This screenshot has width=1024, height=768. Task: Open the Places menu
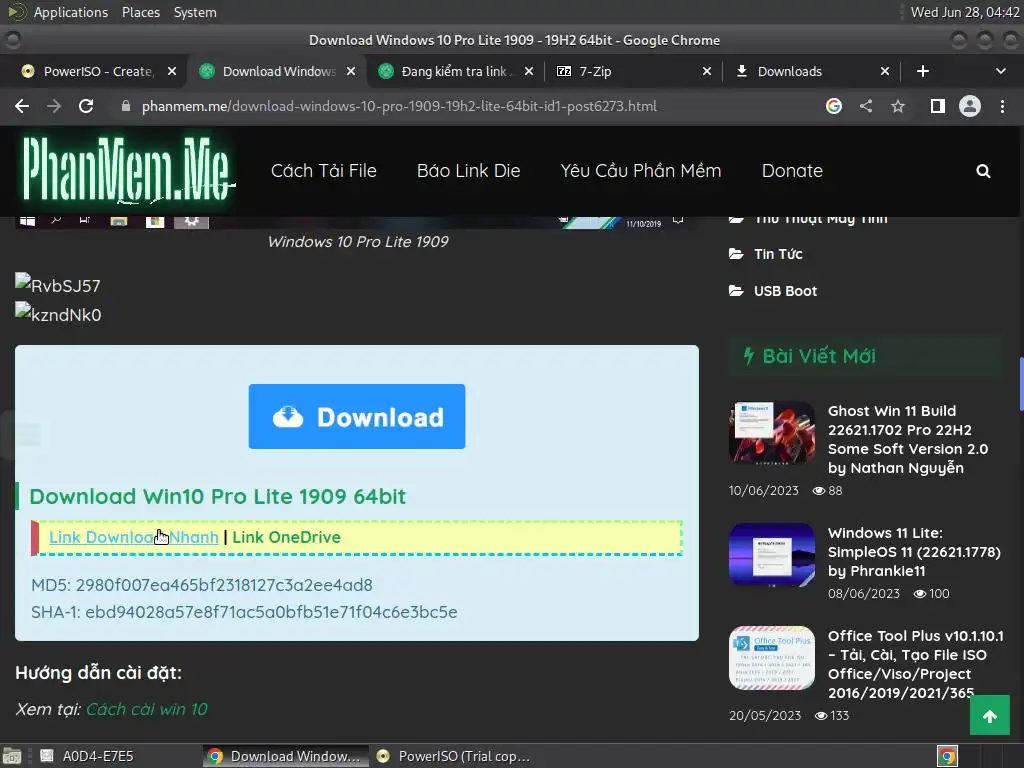(141, 12)
